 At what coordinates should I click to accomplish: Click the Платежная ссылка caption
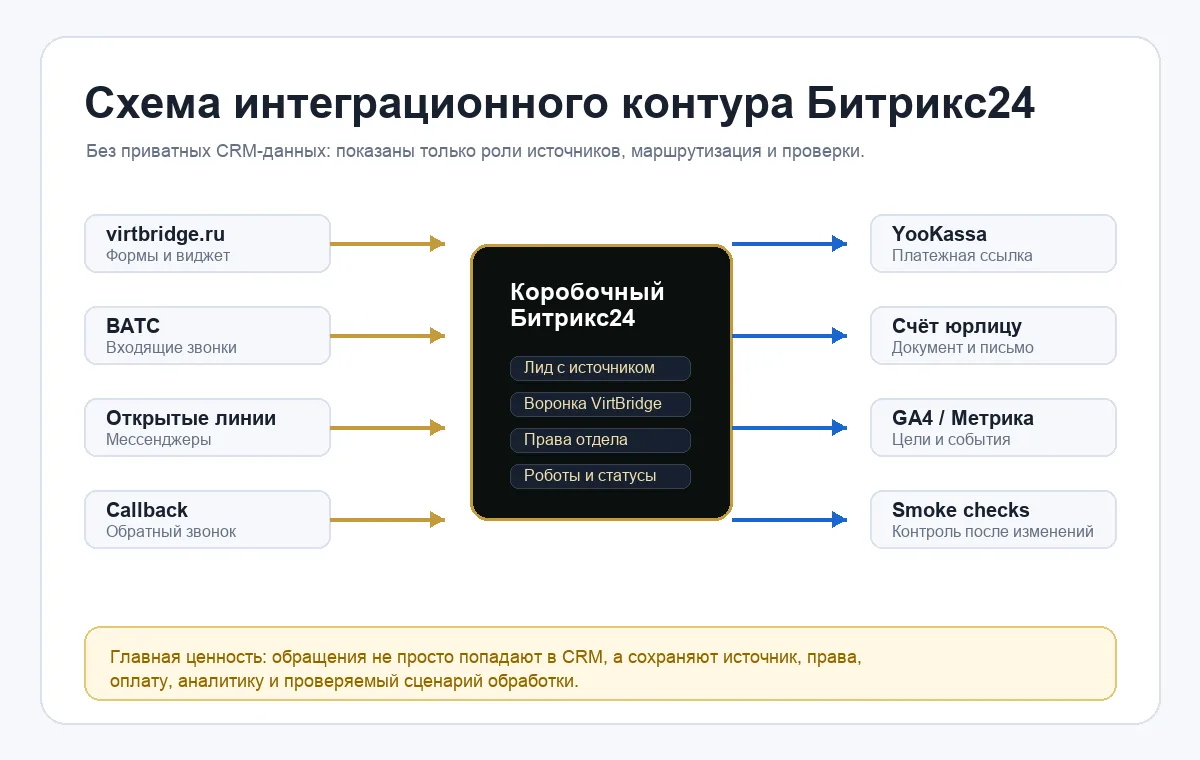tap(962, 256)
